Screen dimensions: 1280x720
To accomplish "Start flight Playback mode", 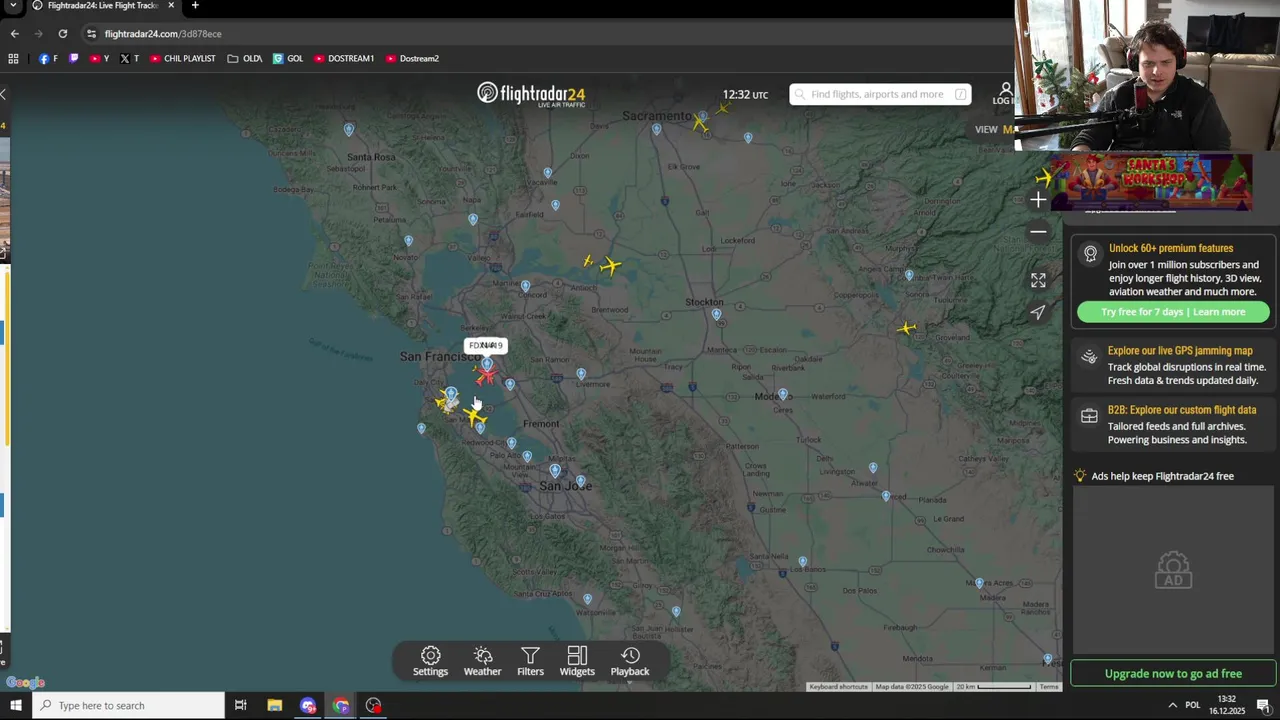I will pos(630,661).
